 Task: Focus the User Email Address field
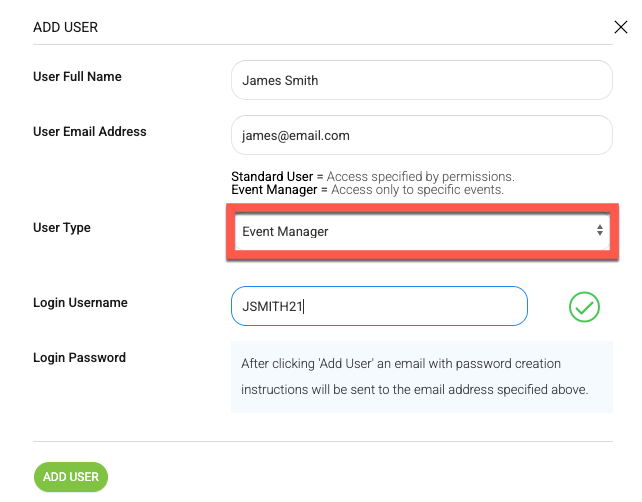(422, 135)
